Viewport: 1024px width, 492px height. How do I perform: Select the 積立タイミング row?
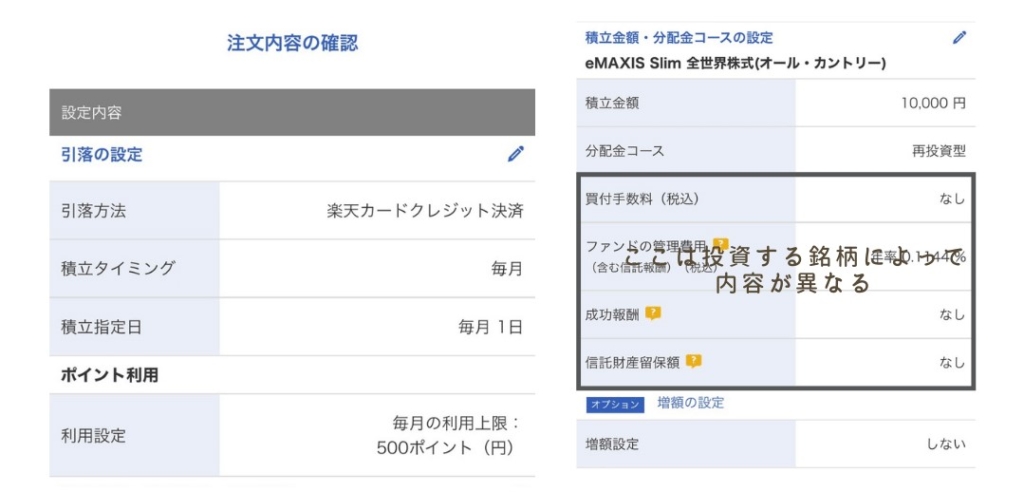point(292,269)
